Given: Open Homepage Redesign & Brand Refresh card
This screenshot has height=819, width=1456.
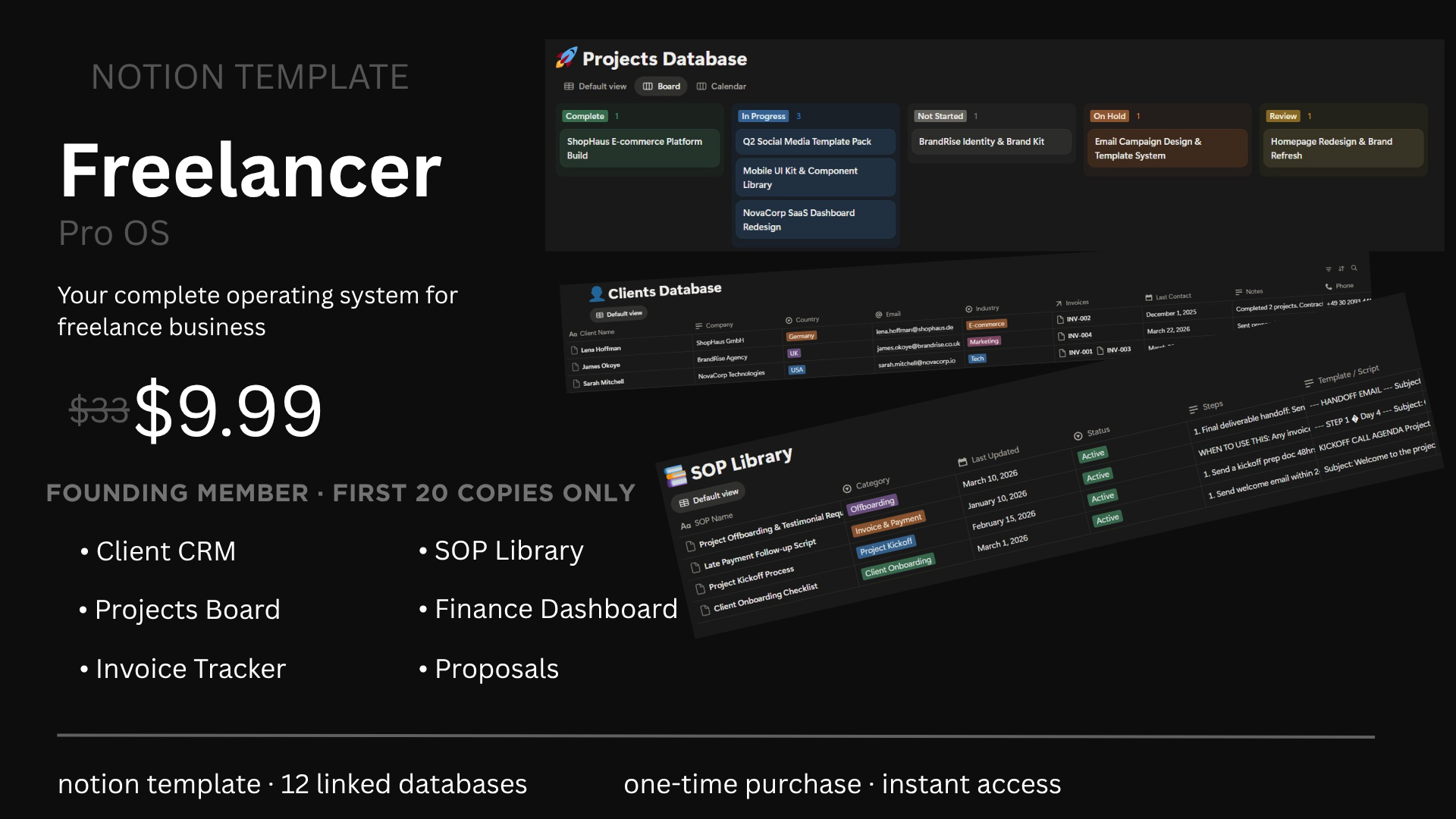Looking at the screenshot, I should click(1343, 149).
